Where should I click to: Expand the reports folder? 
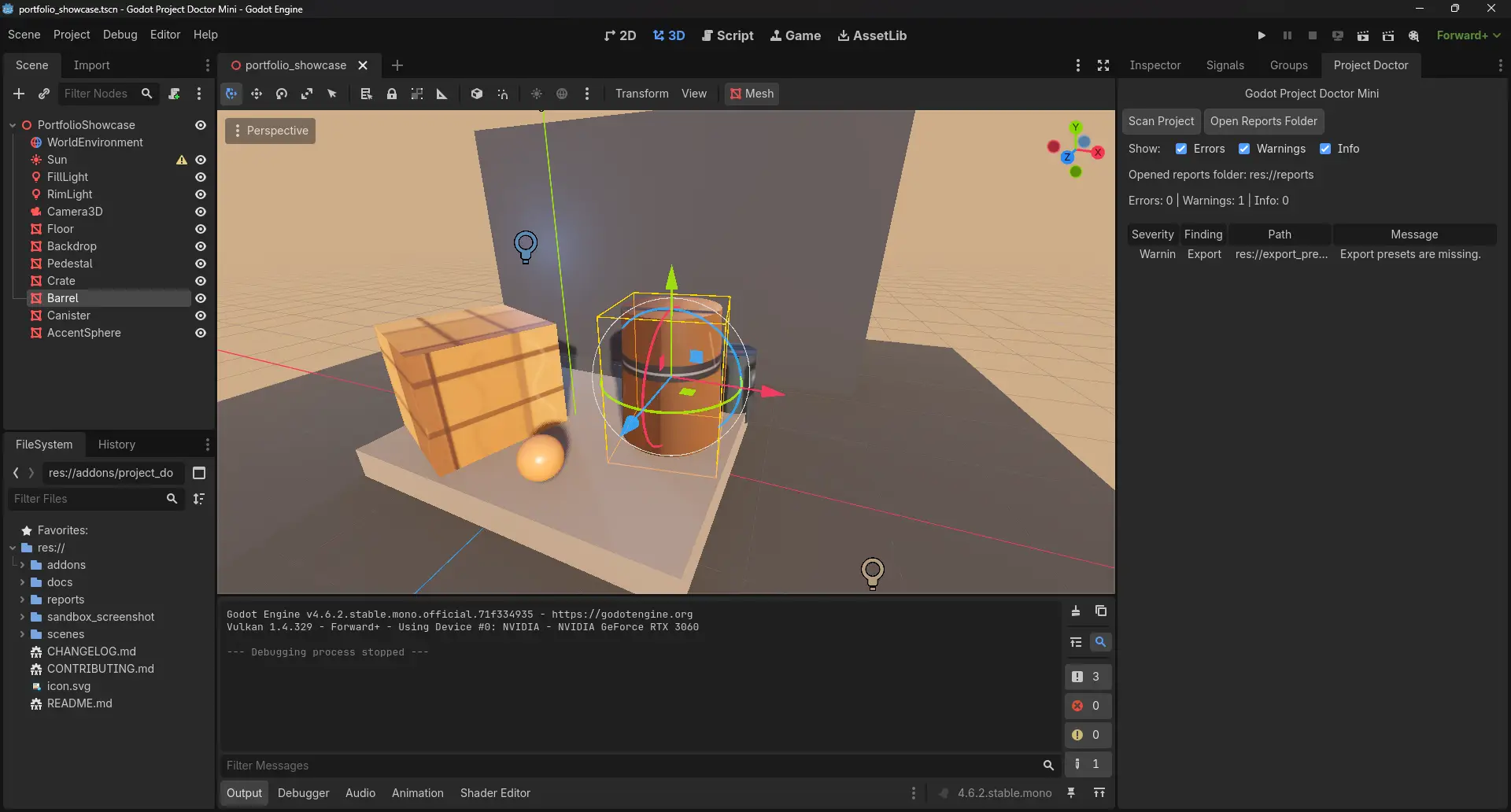click(x=22, y=600)
